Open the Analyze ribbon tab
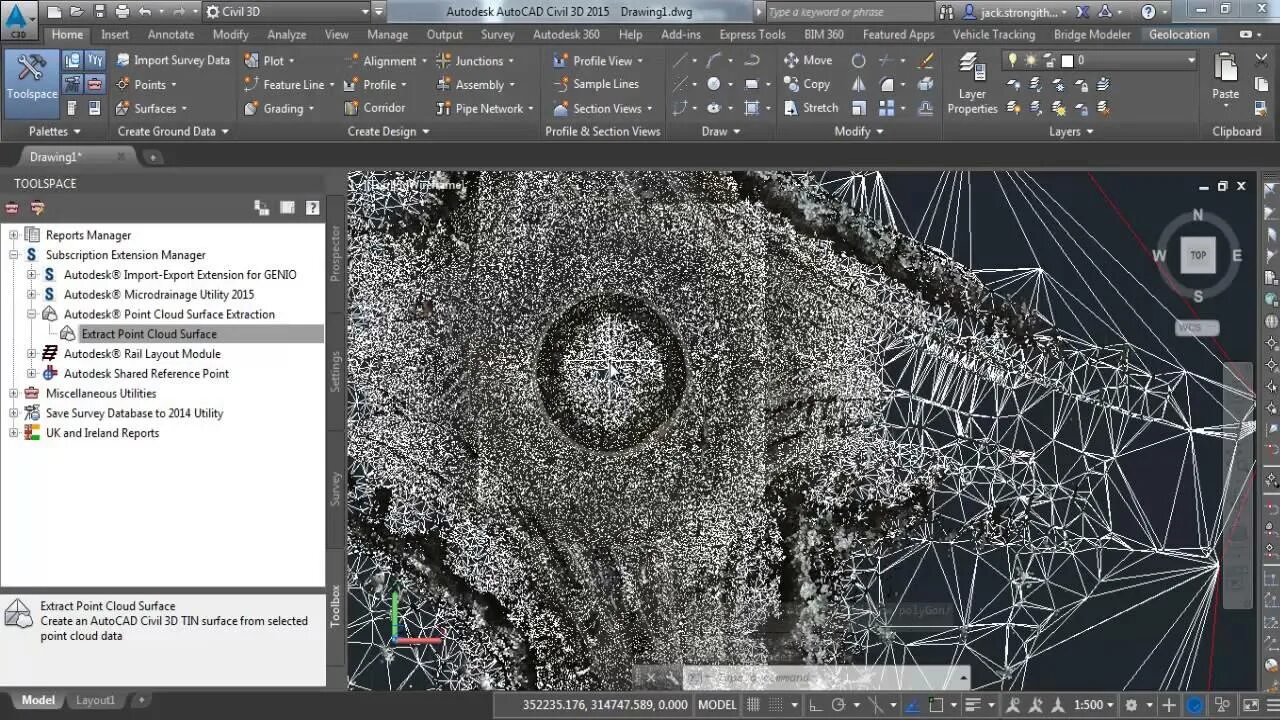The image size is (1280, 720). pos(286,34)
